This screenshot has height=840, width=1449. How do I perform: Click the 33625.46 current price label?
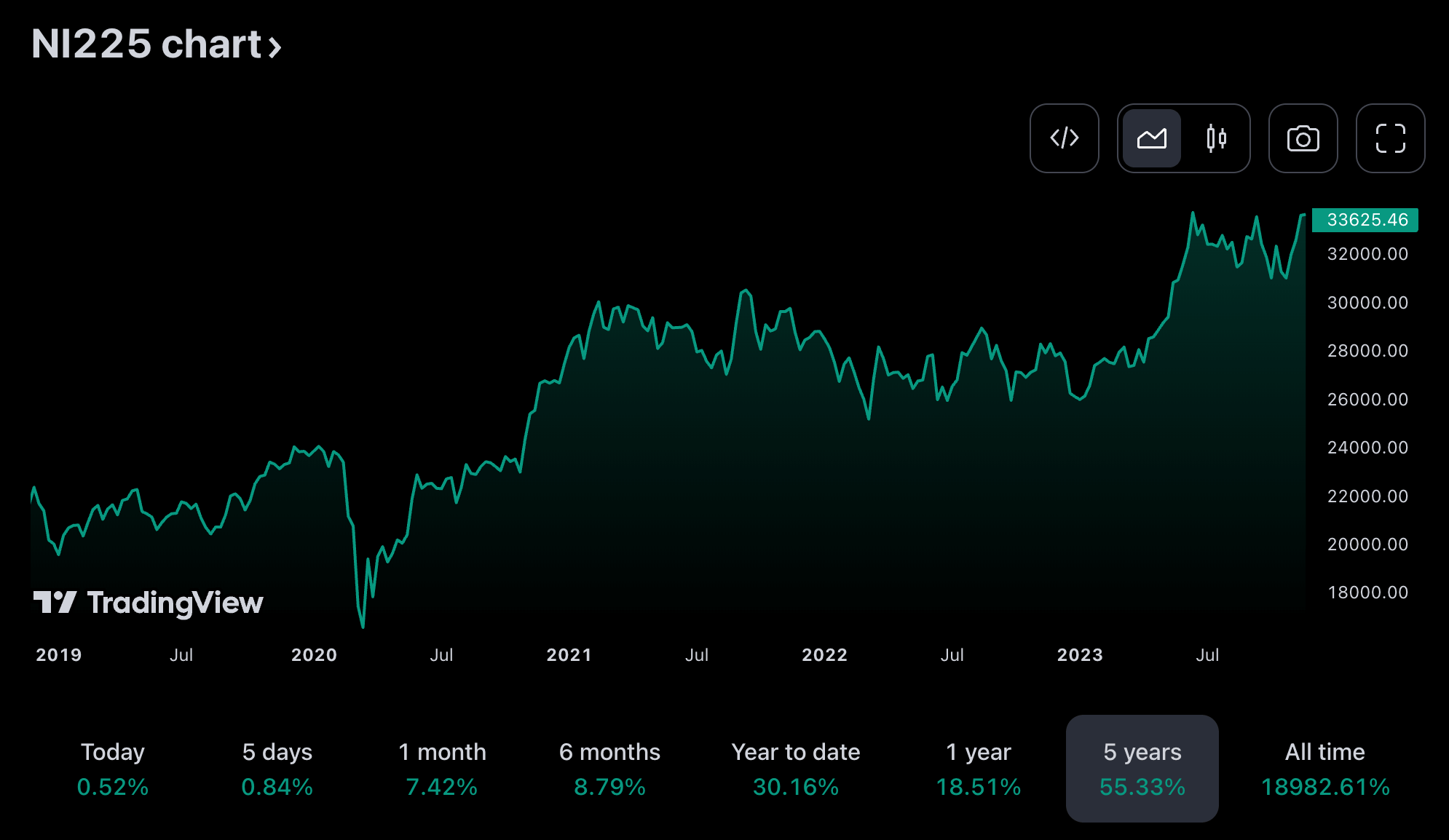1365,220
